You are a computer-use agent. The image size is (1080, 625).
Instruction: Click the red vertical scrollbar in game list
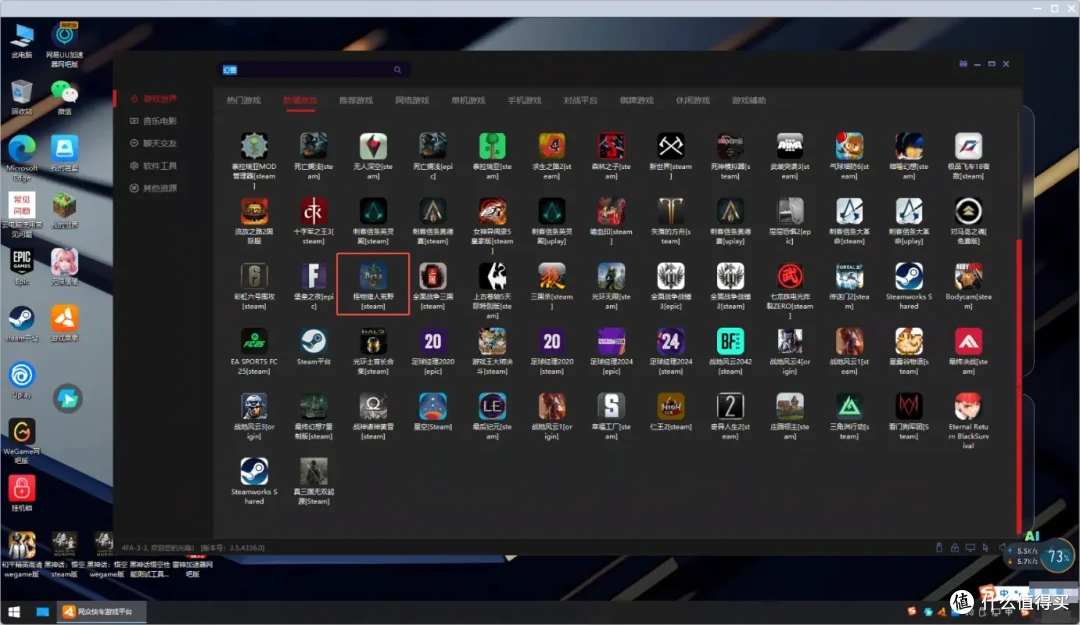click(x=1019, y=386)
